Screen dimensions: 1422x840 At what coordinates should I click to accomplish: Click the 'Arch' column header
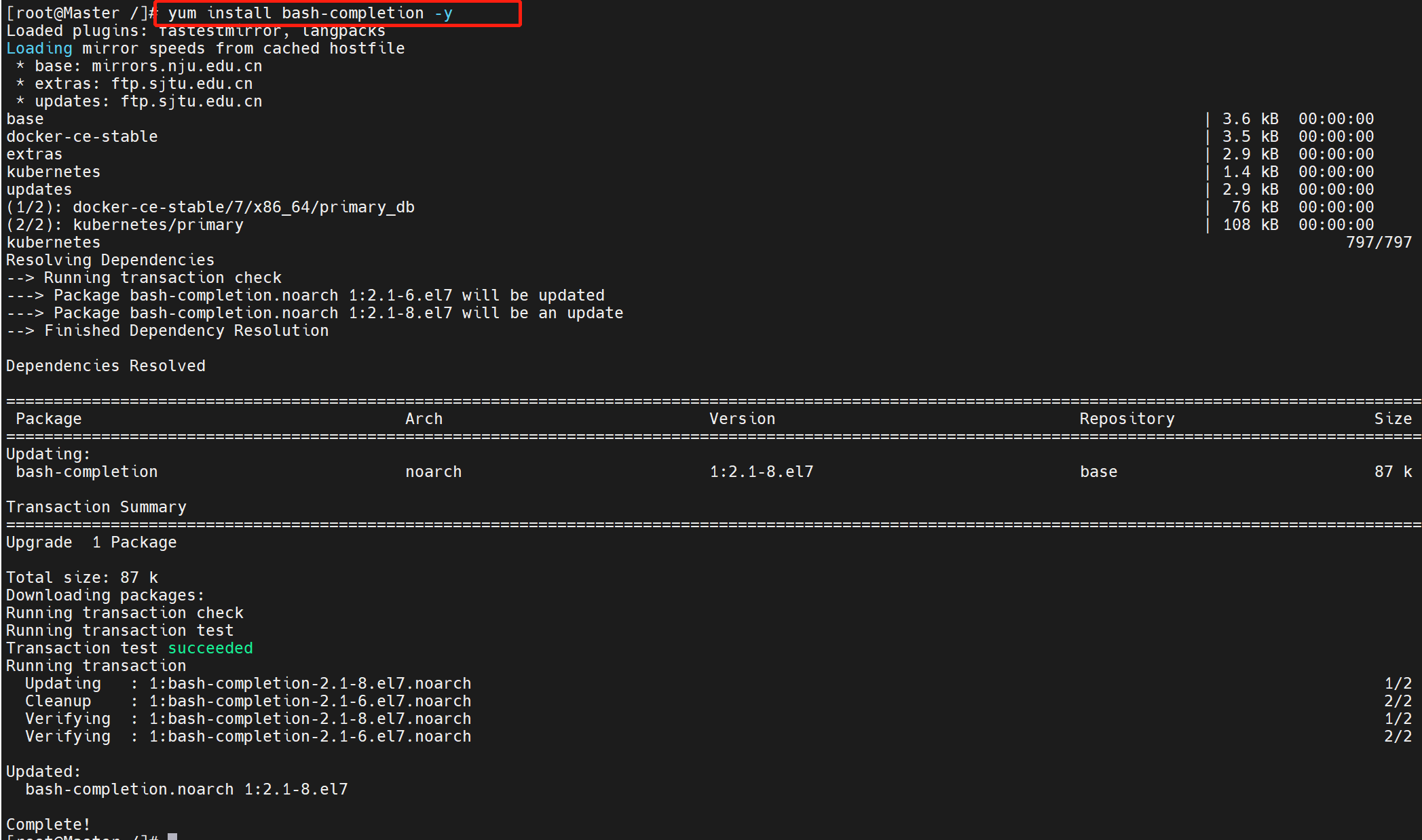pyautogui.click(x=424, y=419)
